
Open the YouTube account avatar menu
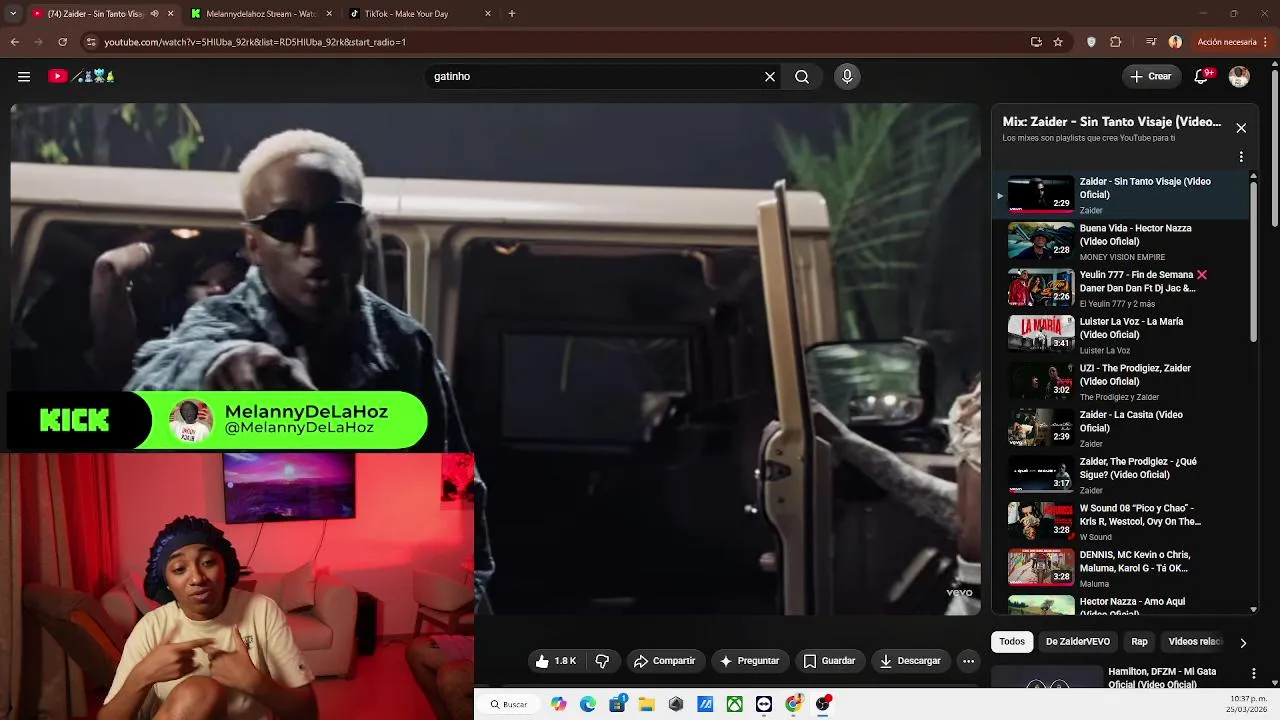tap(1239, 76)
